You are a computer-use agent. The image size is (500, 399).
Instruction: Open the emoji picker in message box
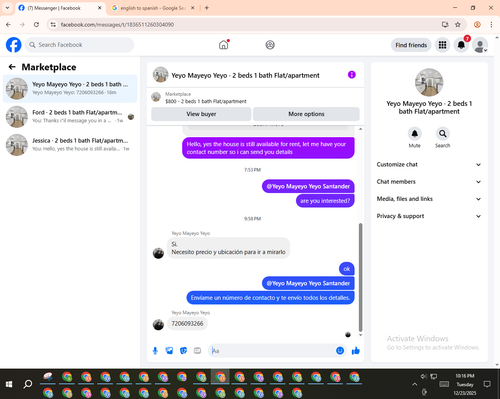tap(340, 351)
